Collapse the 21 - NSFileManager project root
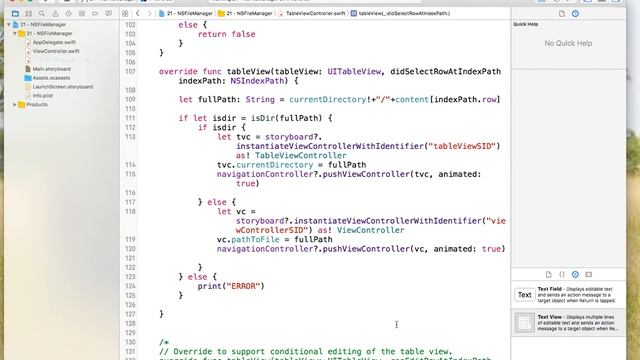Viewport: 640px width, 360px height. point(9,24)
